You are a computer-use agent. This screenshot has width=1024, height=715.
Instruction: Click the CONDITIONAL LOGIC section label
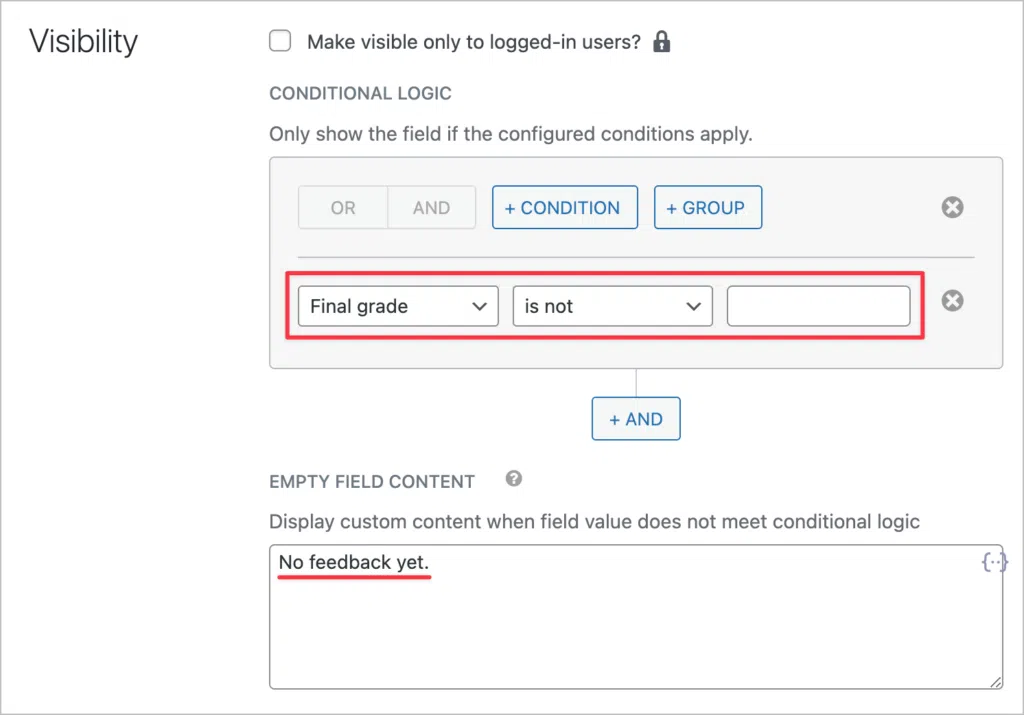360,94
